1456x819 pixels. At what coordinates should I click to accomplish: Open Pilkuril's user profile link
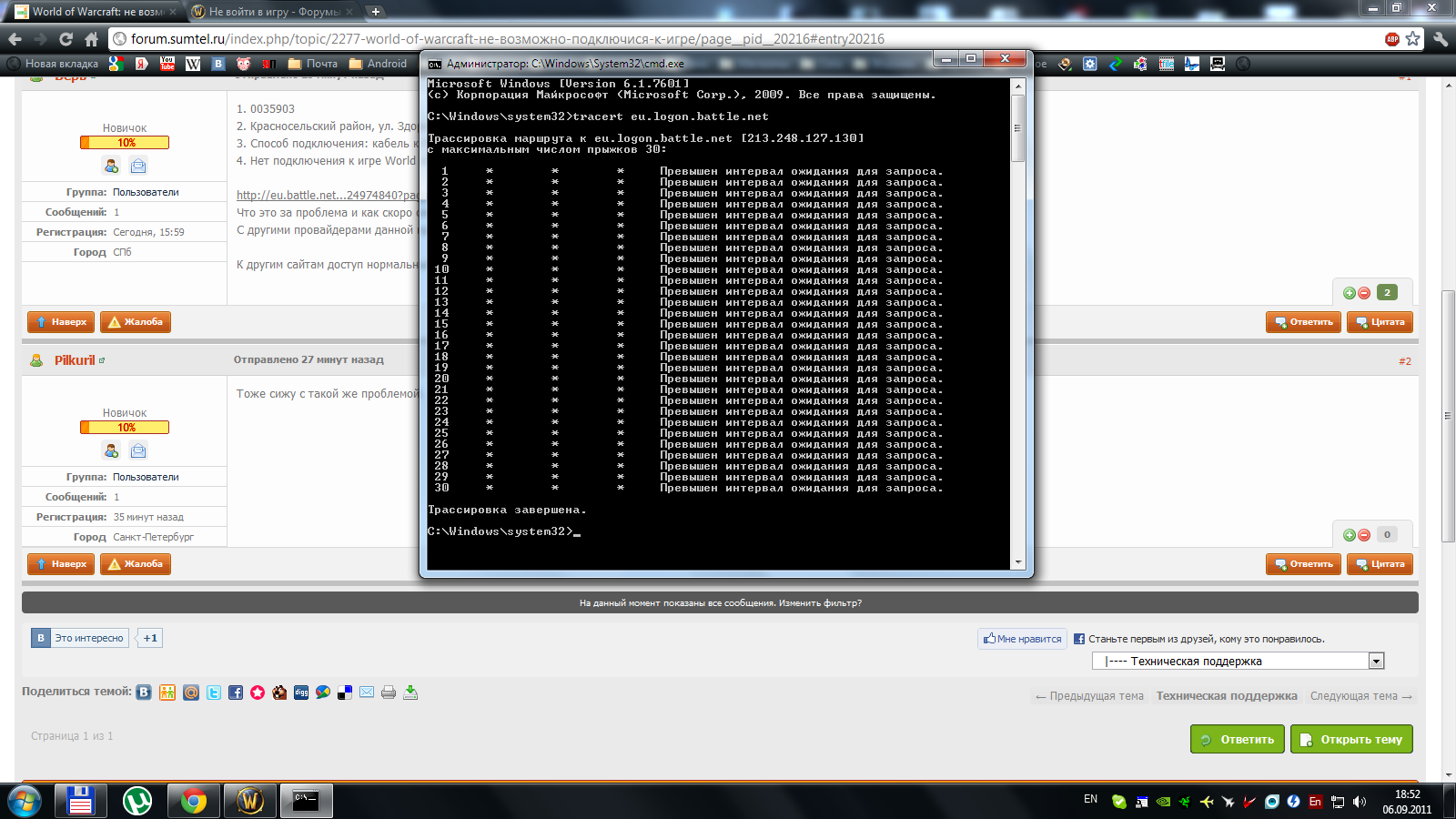[75, 360]
